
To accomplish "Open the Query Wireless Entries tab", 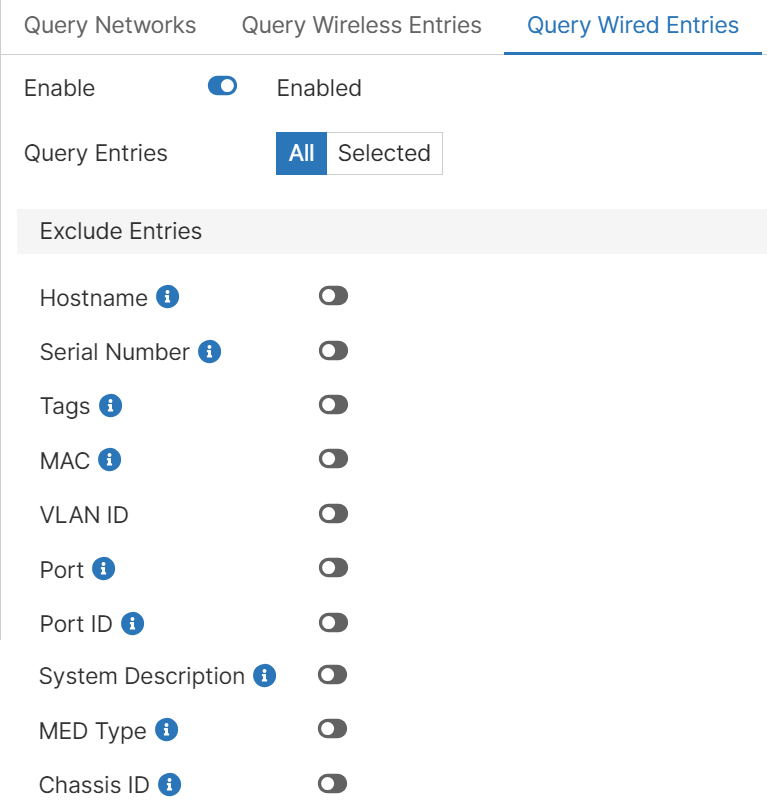I will coord(361,26).
